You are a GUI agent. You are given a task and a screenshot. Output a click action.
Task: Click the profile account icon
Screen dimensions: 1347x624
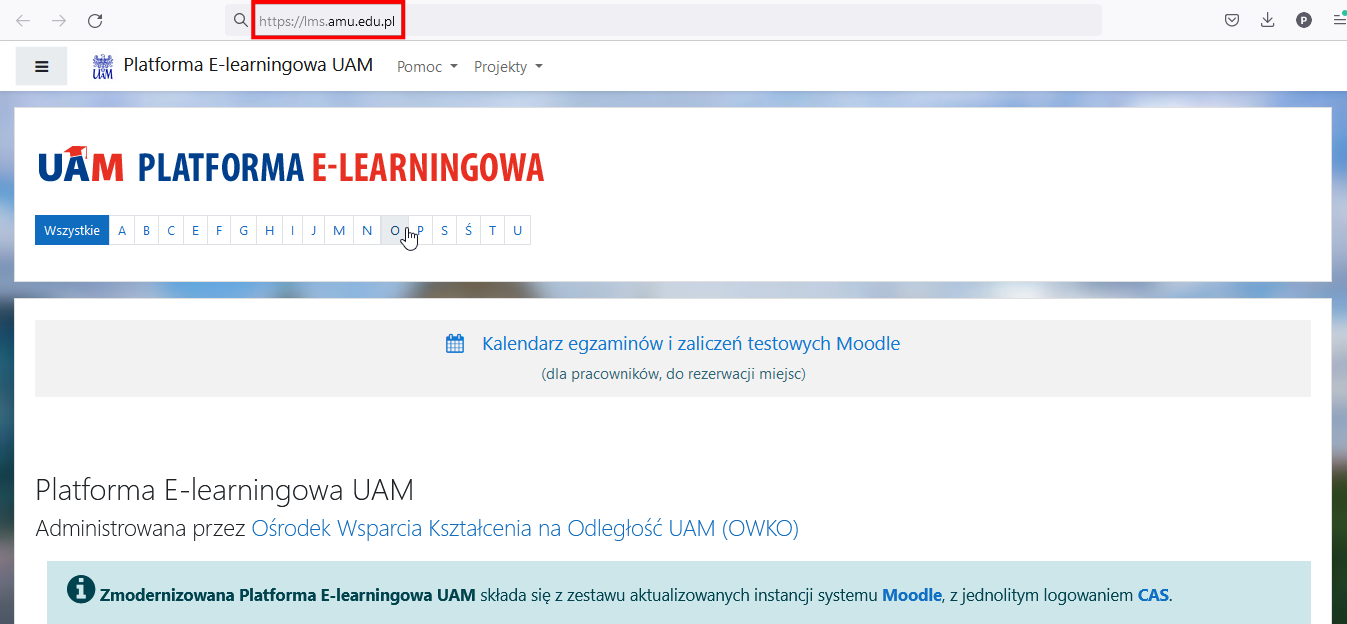(1304, 19)
